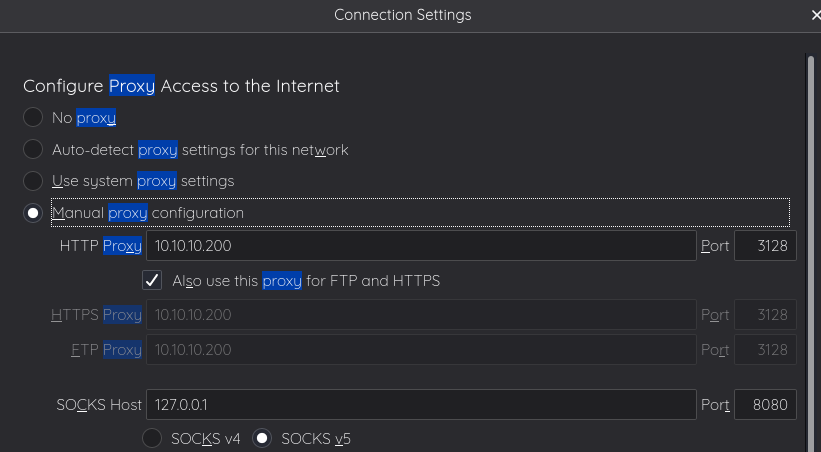Click the HTTP Proxy address field
821x452 pixels.
pos(421,246)
